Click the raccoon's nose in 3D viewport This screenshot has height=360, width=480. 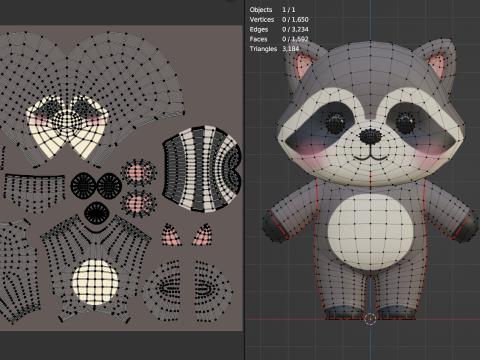coord(370,136)
